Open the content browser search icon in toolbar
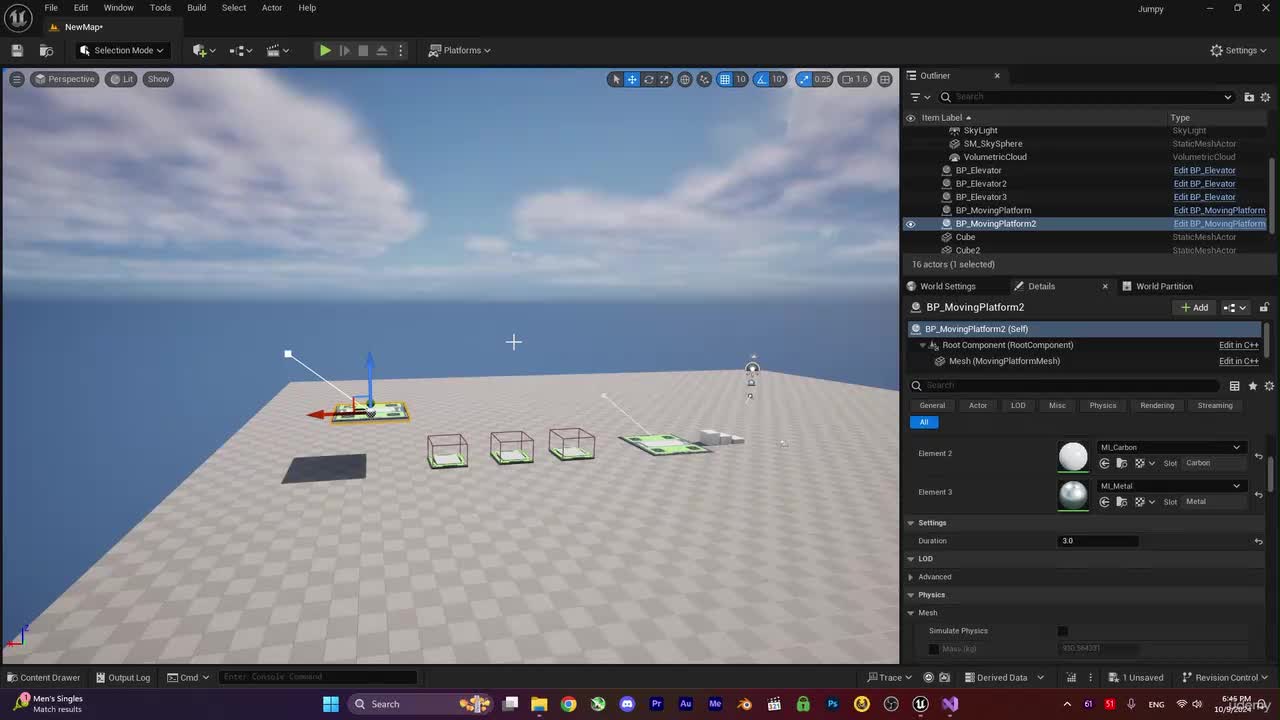Viewport: 1280px width, 720px height. point(46,50)
